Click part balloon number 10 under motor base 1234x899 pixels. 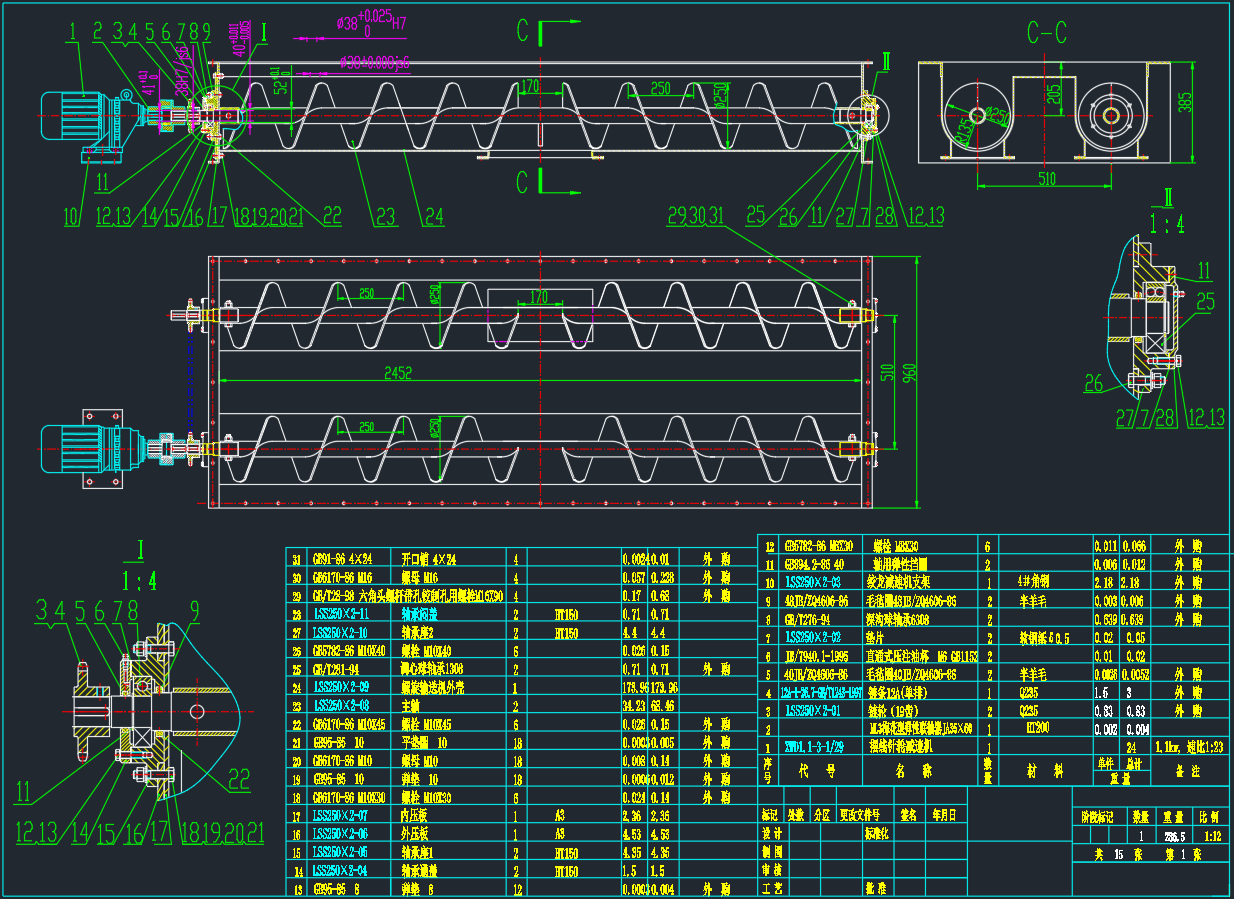71,216
